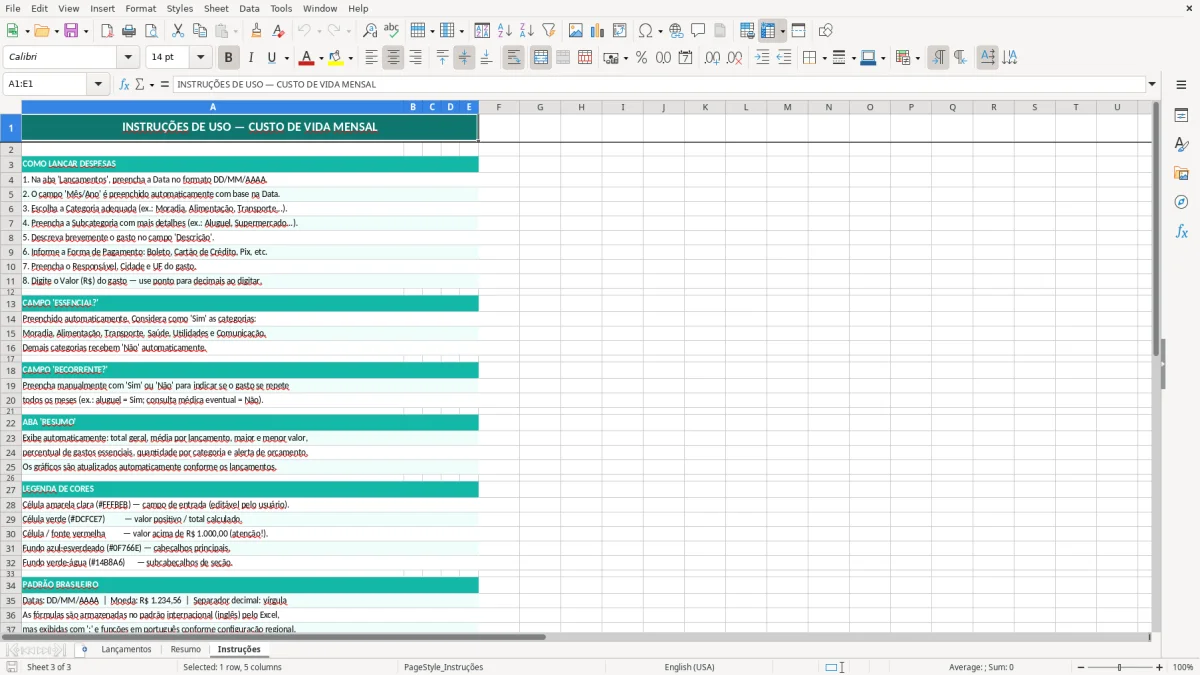The height and width of the screenshot is (675, 1200).
Task: Open sidebar Navigator compass icon
Action: [x=1181, y=202]
